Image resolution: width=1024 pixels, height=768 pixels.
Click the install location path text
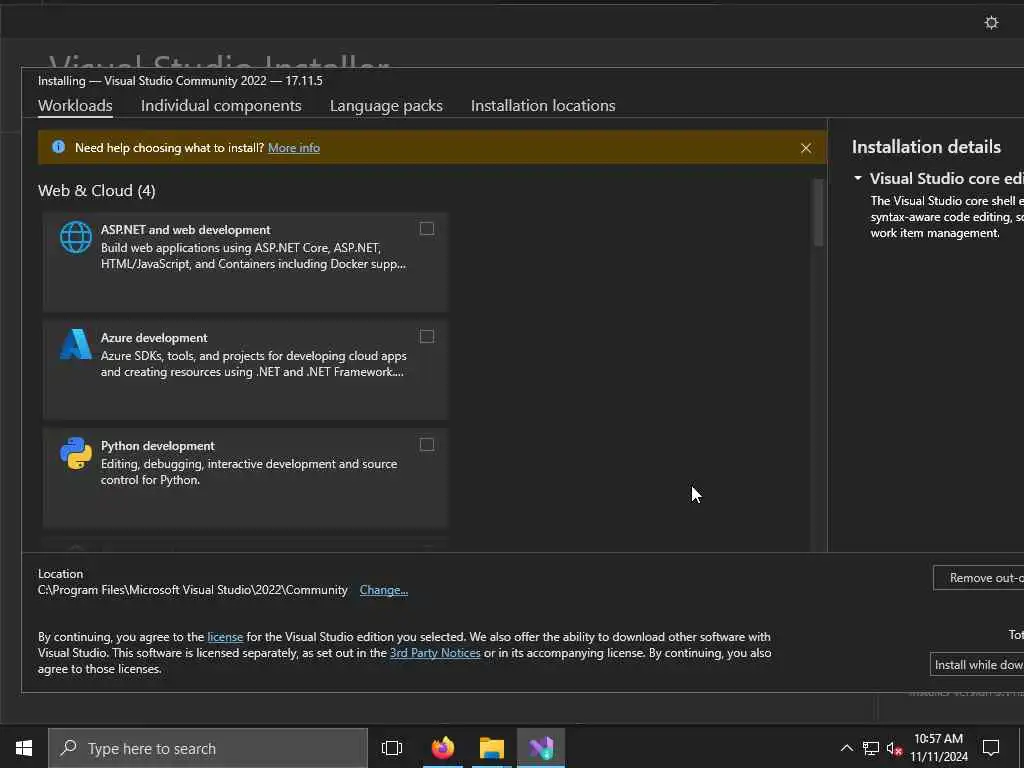coord(193,590)
